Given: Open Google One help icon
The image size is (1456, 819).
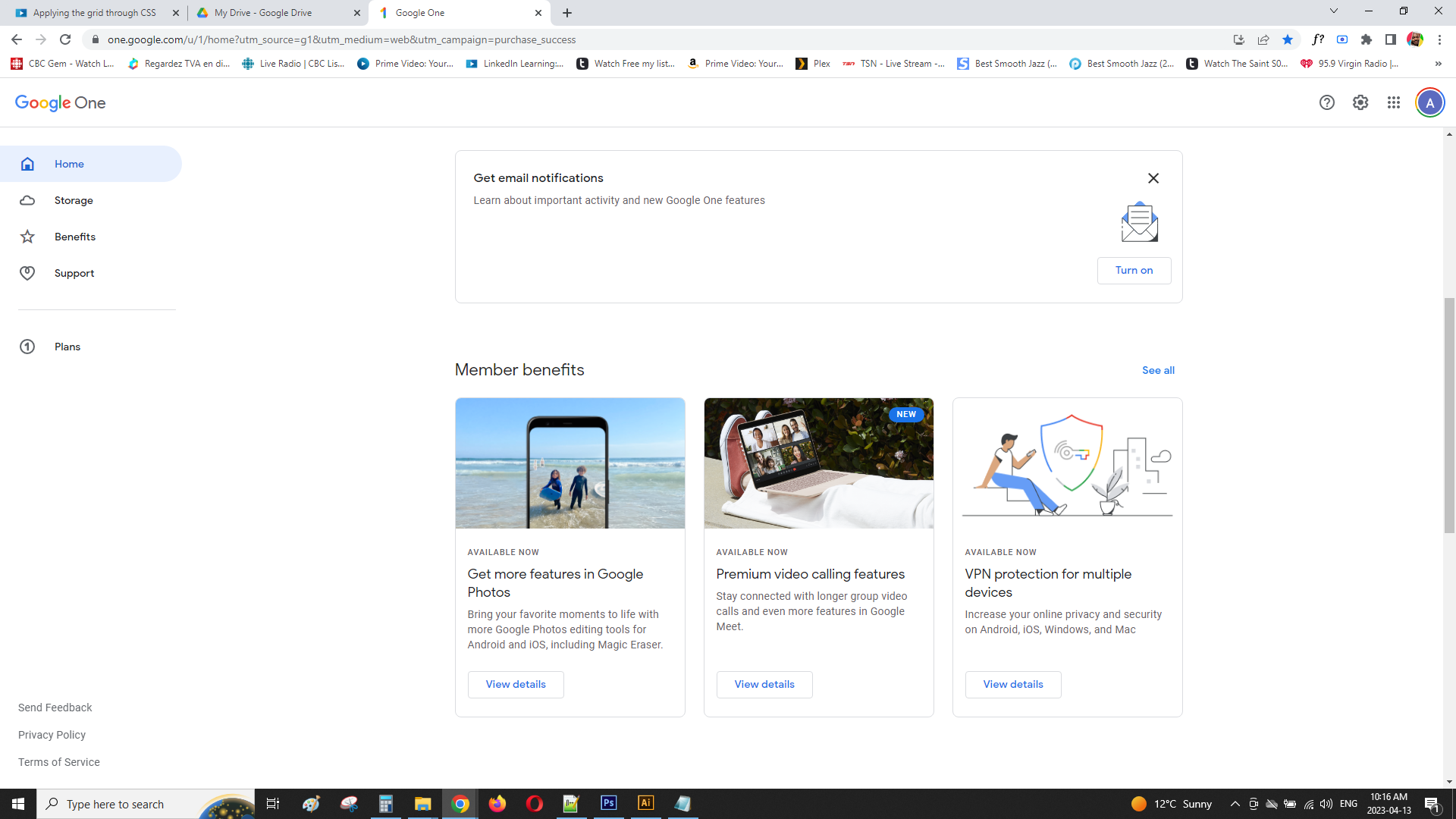Looking at the screenshot, I should pos(1326,102).
